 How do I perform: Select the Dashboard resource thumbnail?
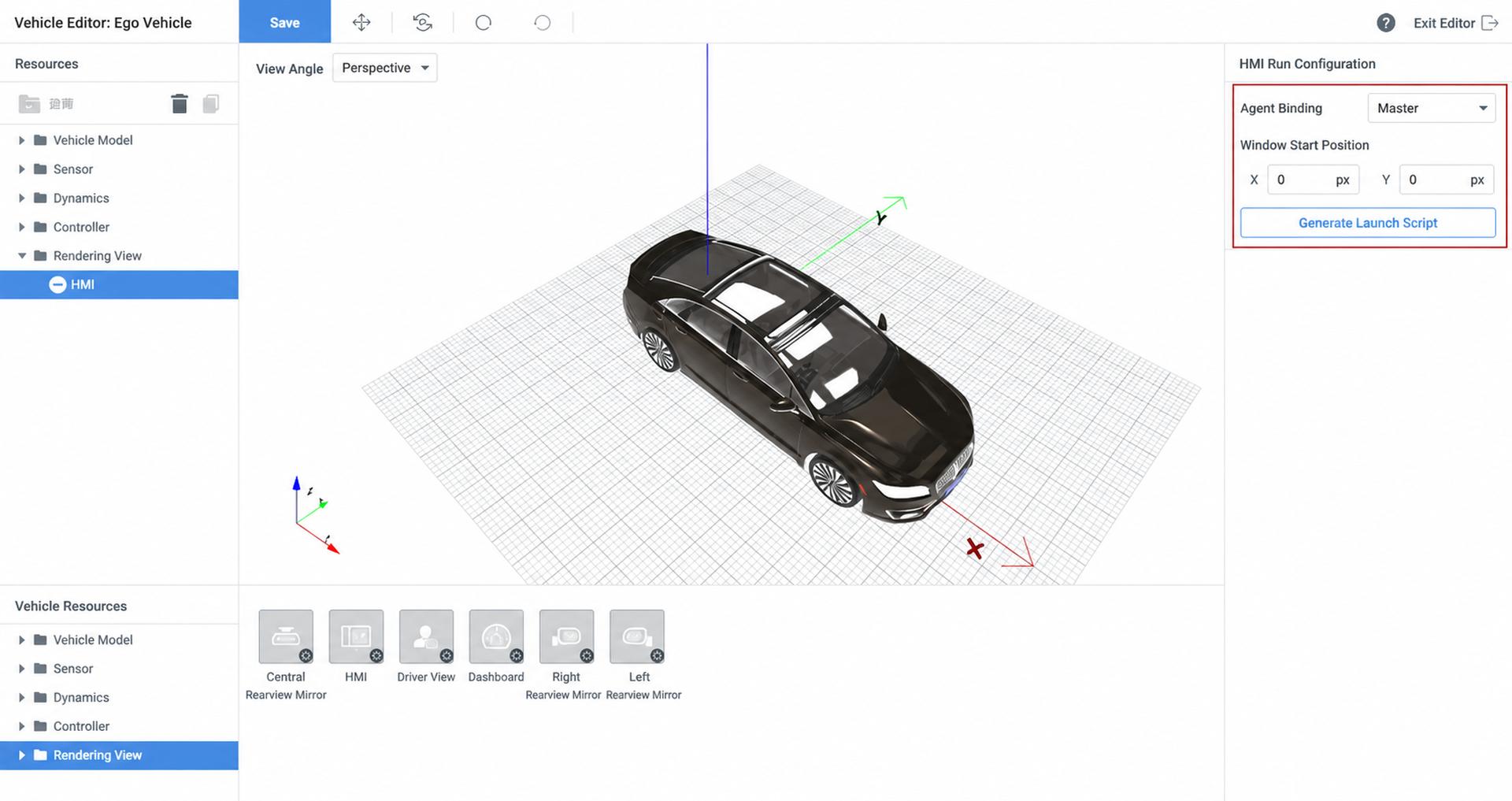(496, 636)
